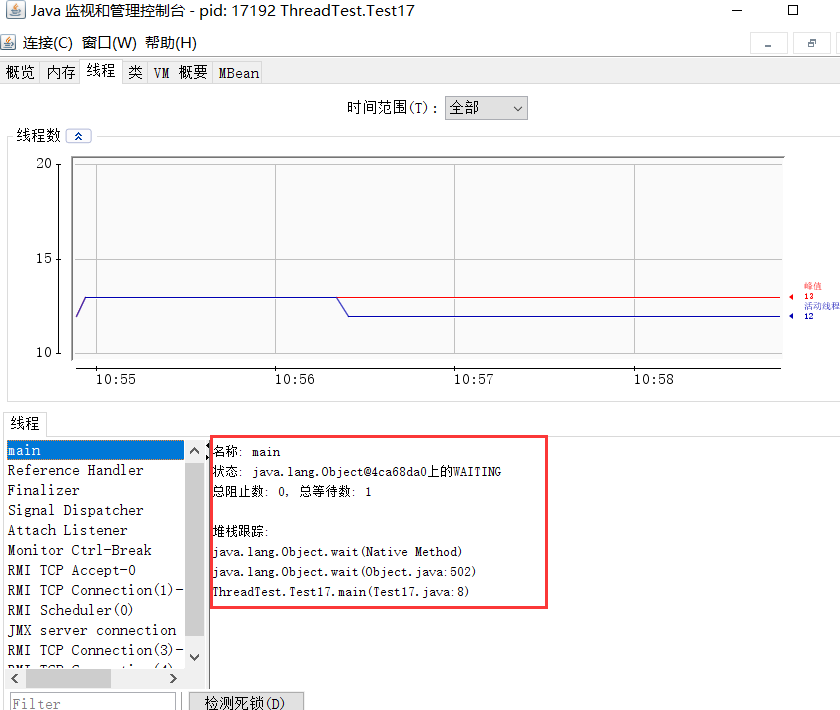Maximize the JConsole window
This screenshot has width=840, height=710.
[x=793, y=10]
